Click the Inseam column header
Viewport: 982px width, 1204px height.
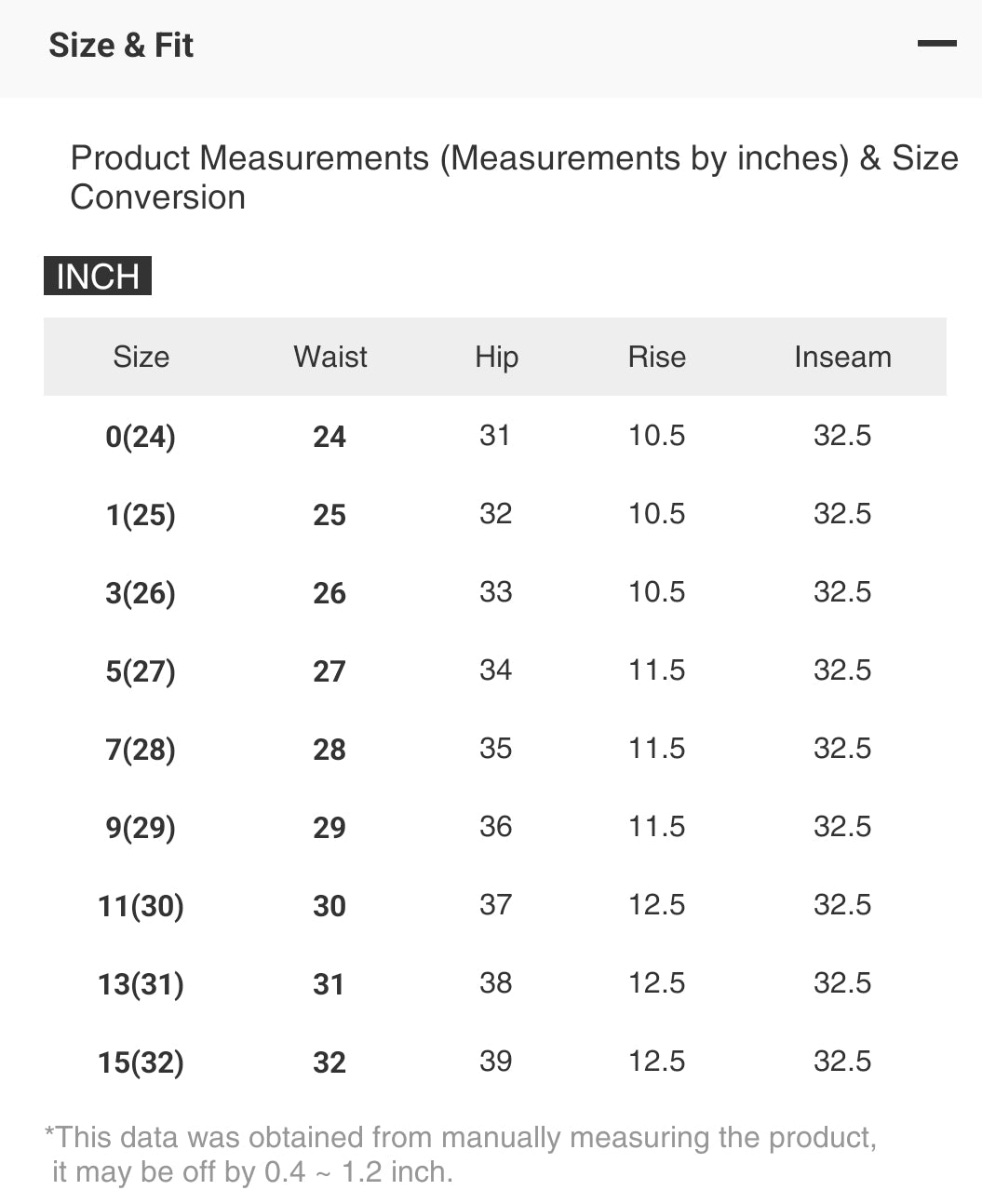coord(842,357)
